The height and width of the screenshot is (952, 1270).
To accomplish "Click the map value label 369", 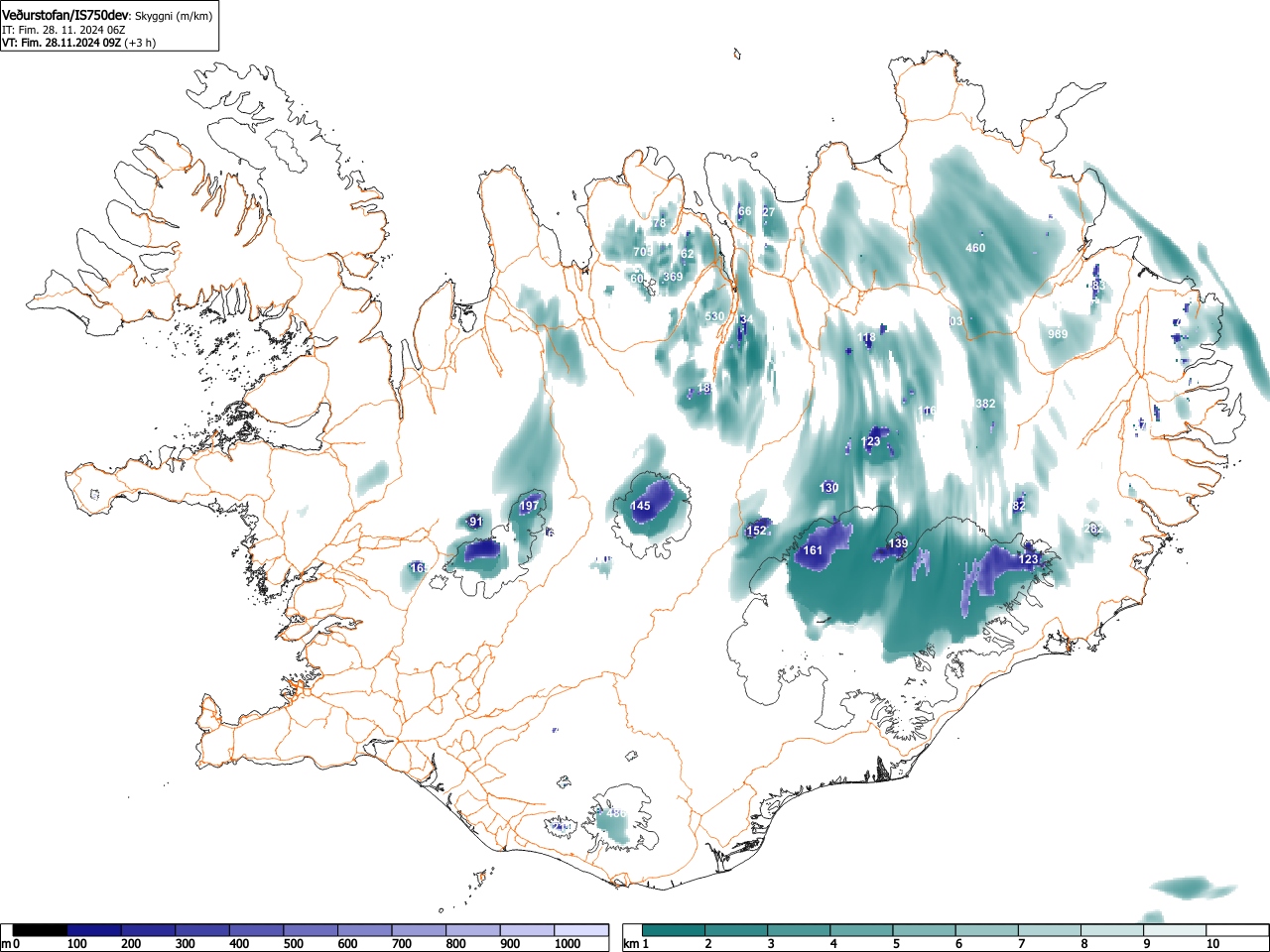I will [x=673, y=277].
